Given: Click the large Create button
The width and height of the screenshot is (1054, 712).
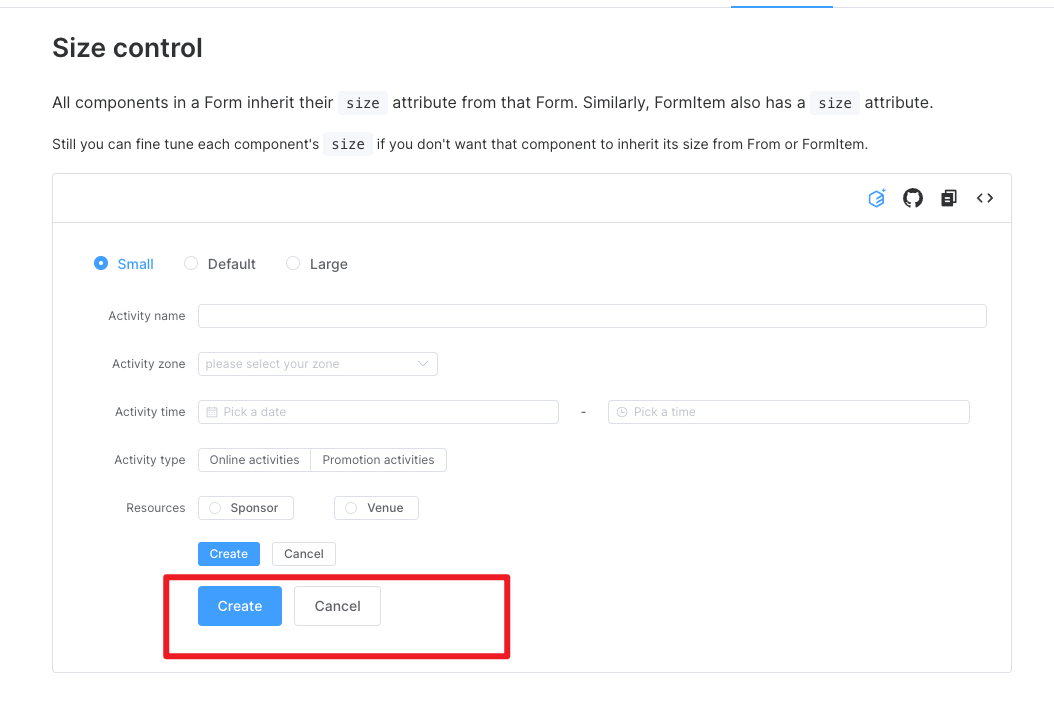Looking at the screenshot, I should point(240,606).
